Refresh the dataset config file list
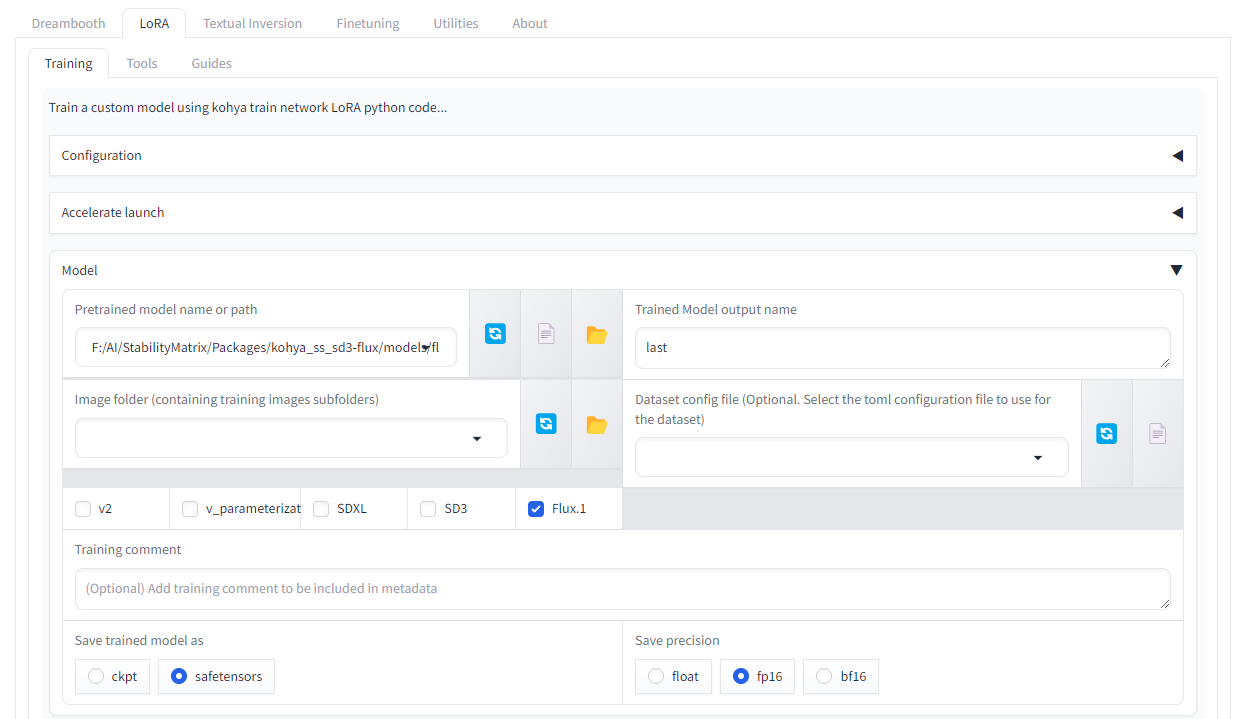This screenshot has height=719, width=1255. (1106, 433)
